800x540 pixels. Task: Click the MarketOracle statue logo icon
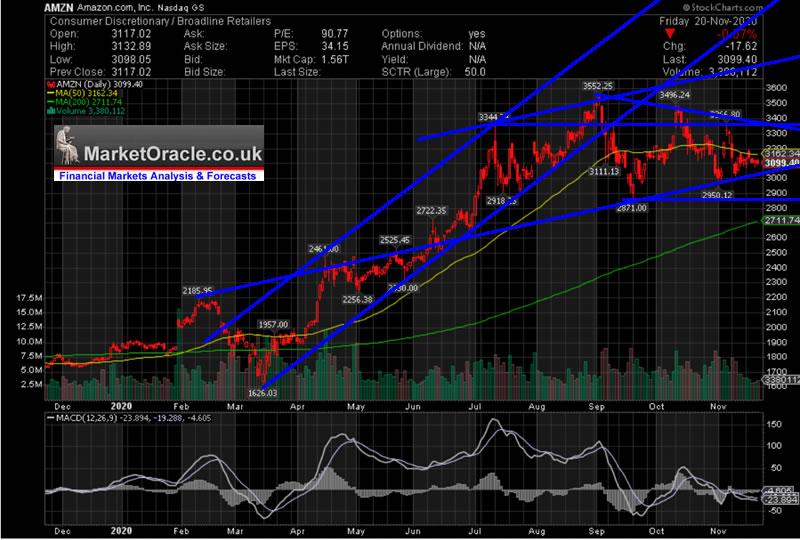72,153
